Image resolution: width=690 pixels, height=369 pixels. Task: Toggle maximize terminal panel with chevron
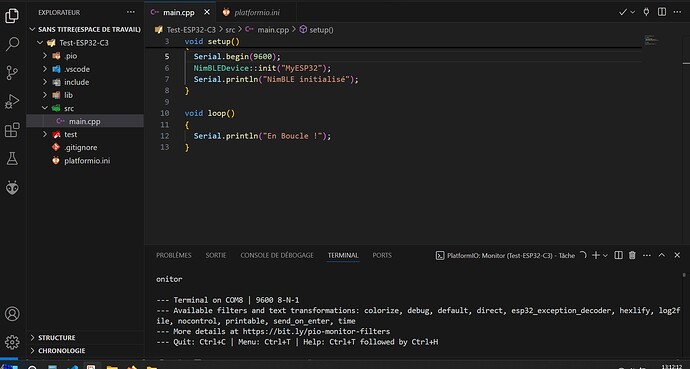(662, 255)
